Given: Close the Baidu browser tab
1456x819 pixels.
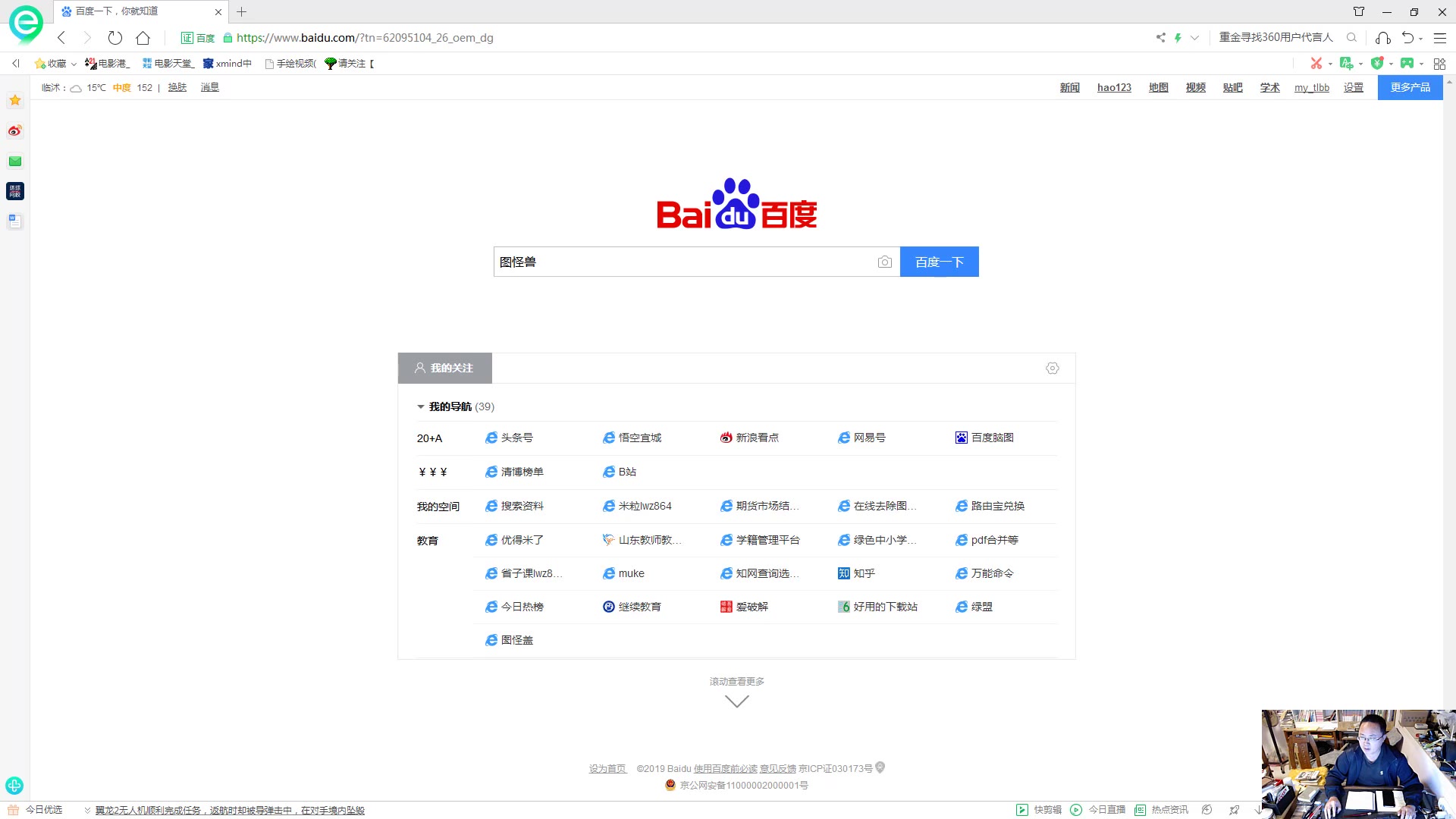Looking at the screenshot, I should [x=218, y=12].
